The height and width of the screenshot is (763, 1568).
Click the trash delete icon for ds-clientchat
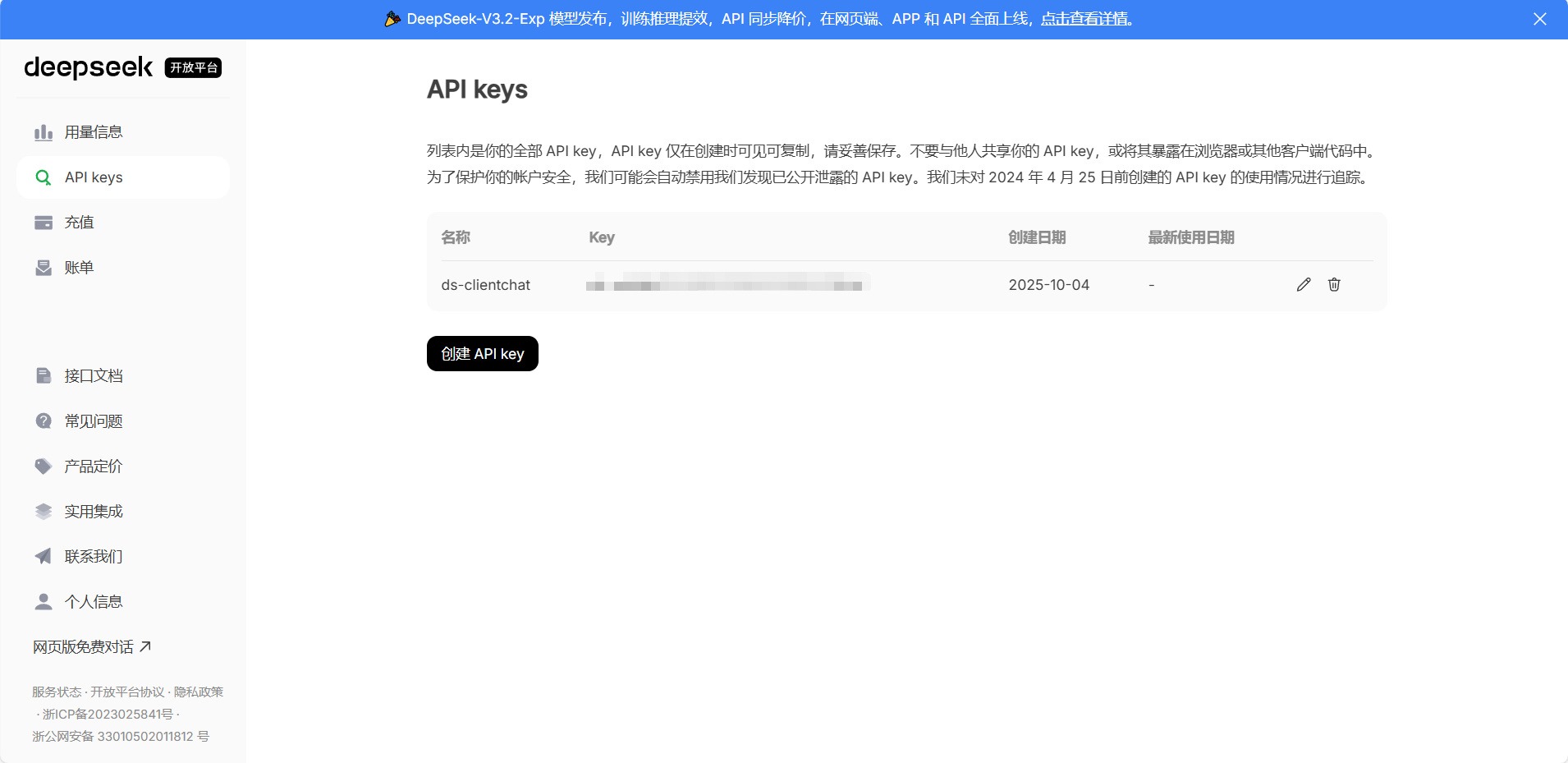1334,284
